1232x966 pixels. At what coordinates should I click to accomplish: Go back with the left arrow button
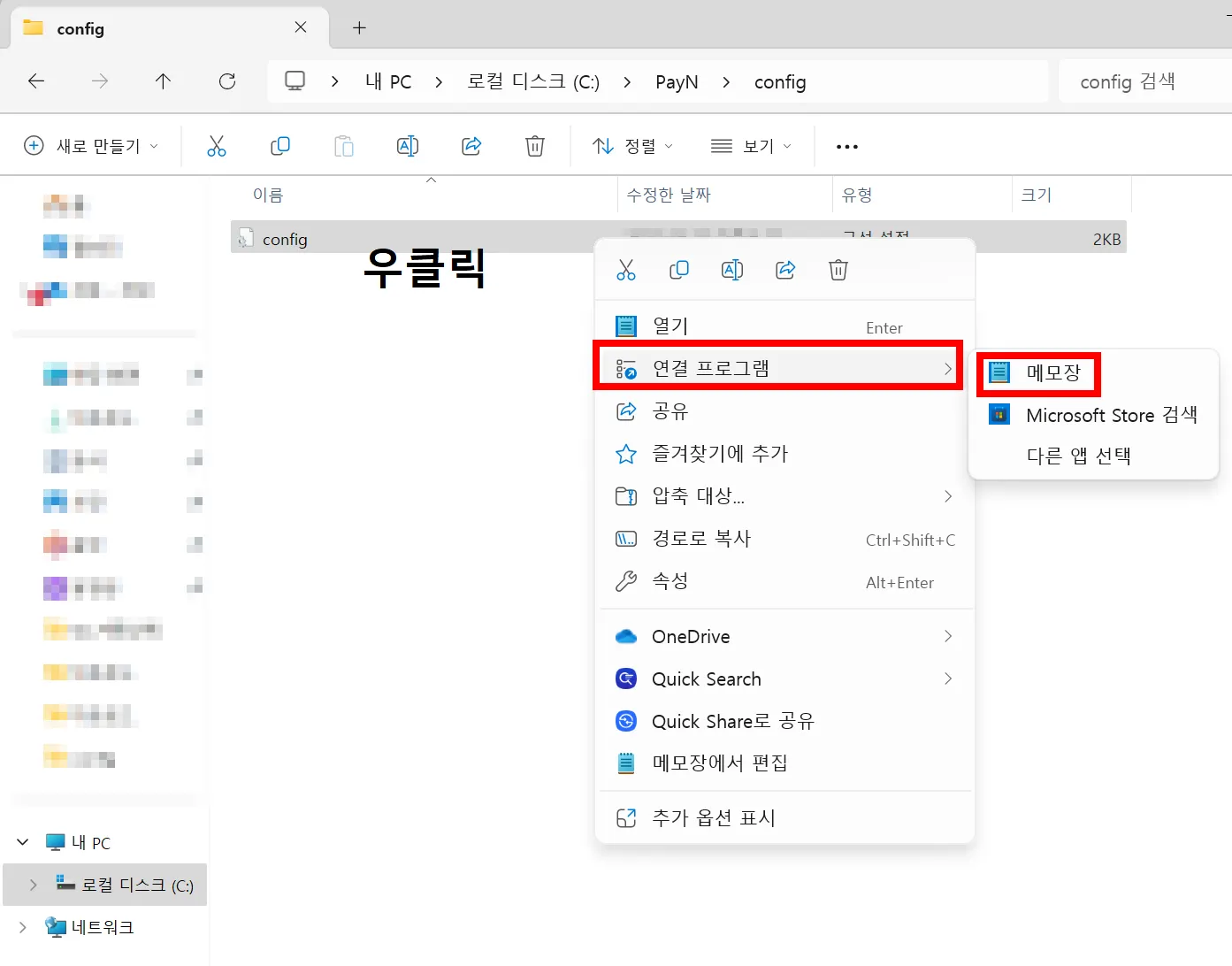coord(36,81)
